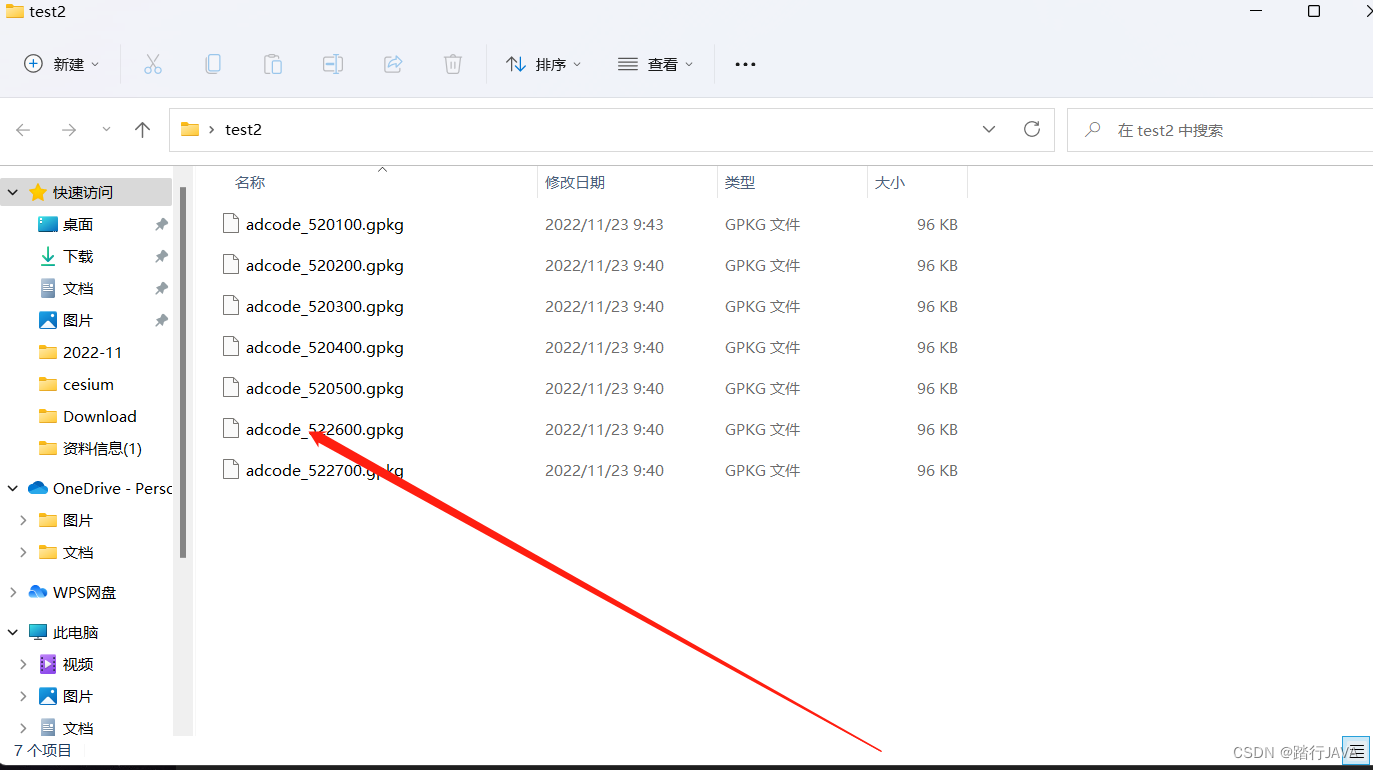Unpin 桌面 using its pin icon
Viewport: 1373px width, 770px height.
pos(161,225)
